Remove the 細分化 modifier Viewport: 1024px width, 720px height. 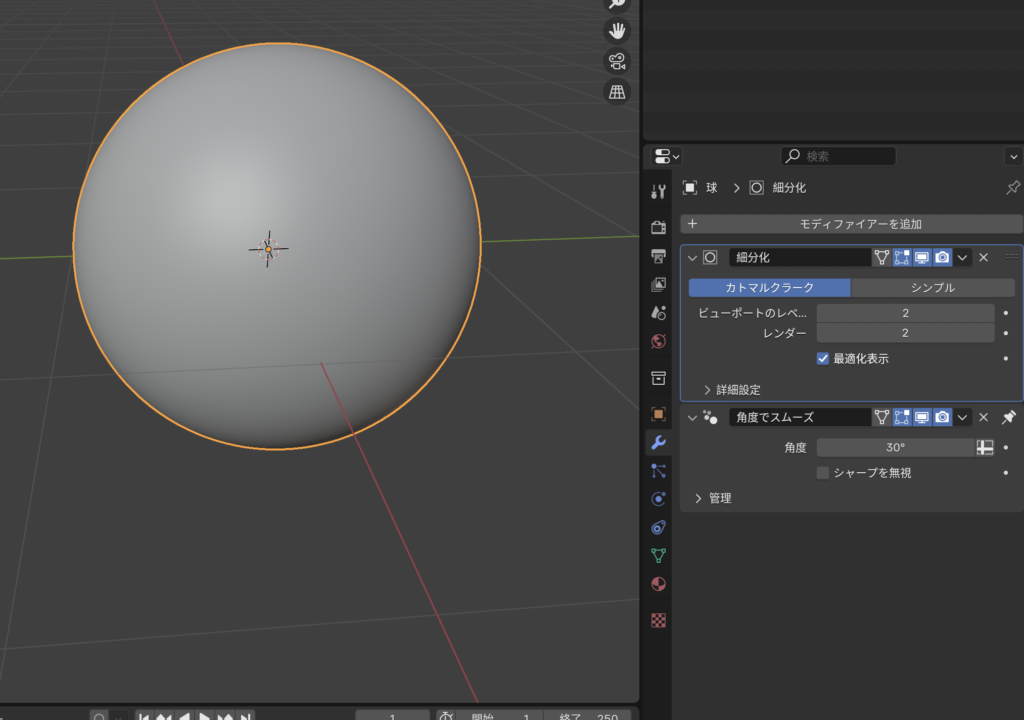(x=984, y=257)
